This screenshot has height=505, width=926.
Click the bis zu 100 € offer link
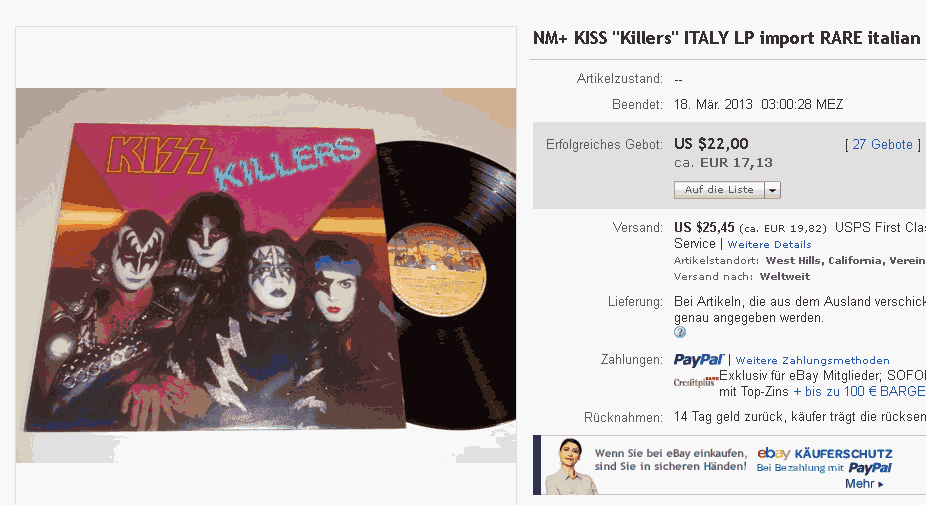(x=859, y=392)
